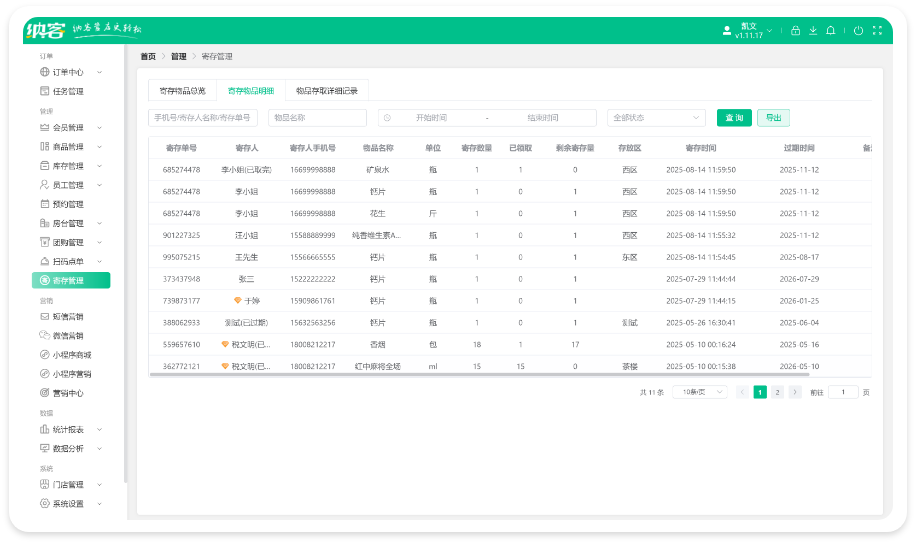
Task: Open the 全部状态 status dropdown
Action: click(x=656, y=118)
